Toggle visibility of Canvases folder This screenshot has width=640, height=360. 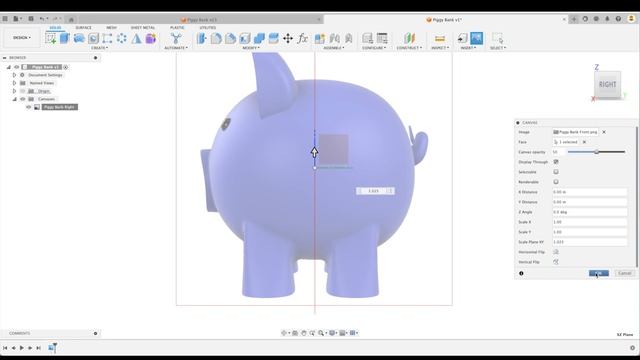coord(23,99)
